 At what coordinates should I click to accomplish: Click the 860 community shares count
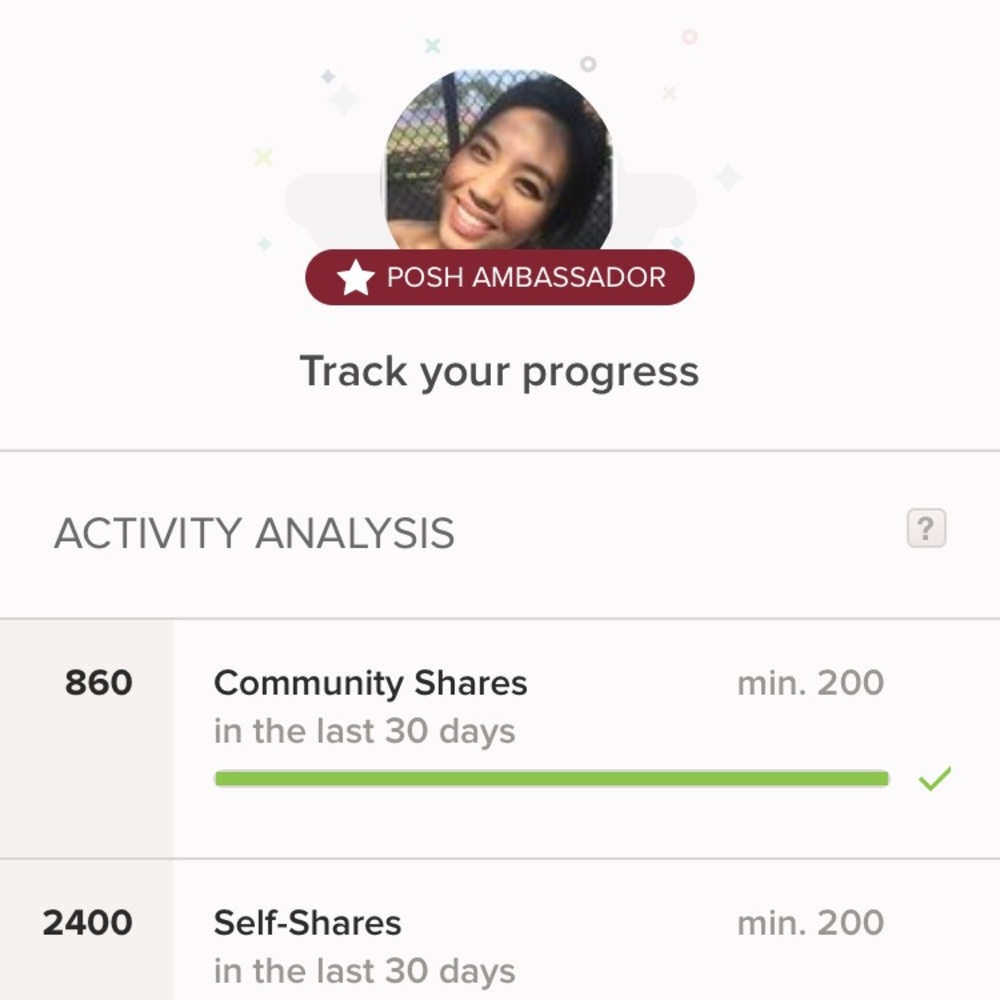(x=98, y=683)
